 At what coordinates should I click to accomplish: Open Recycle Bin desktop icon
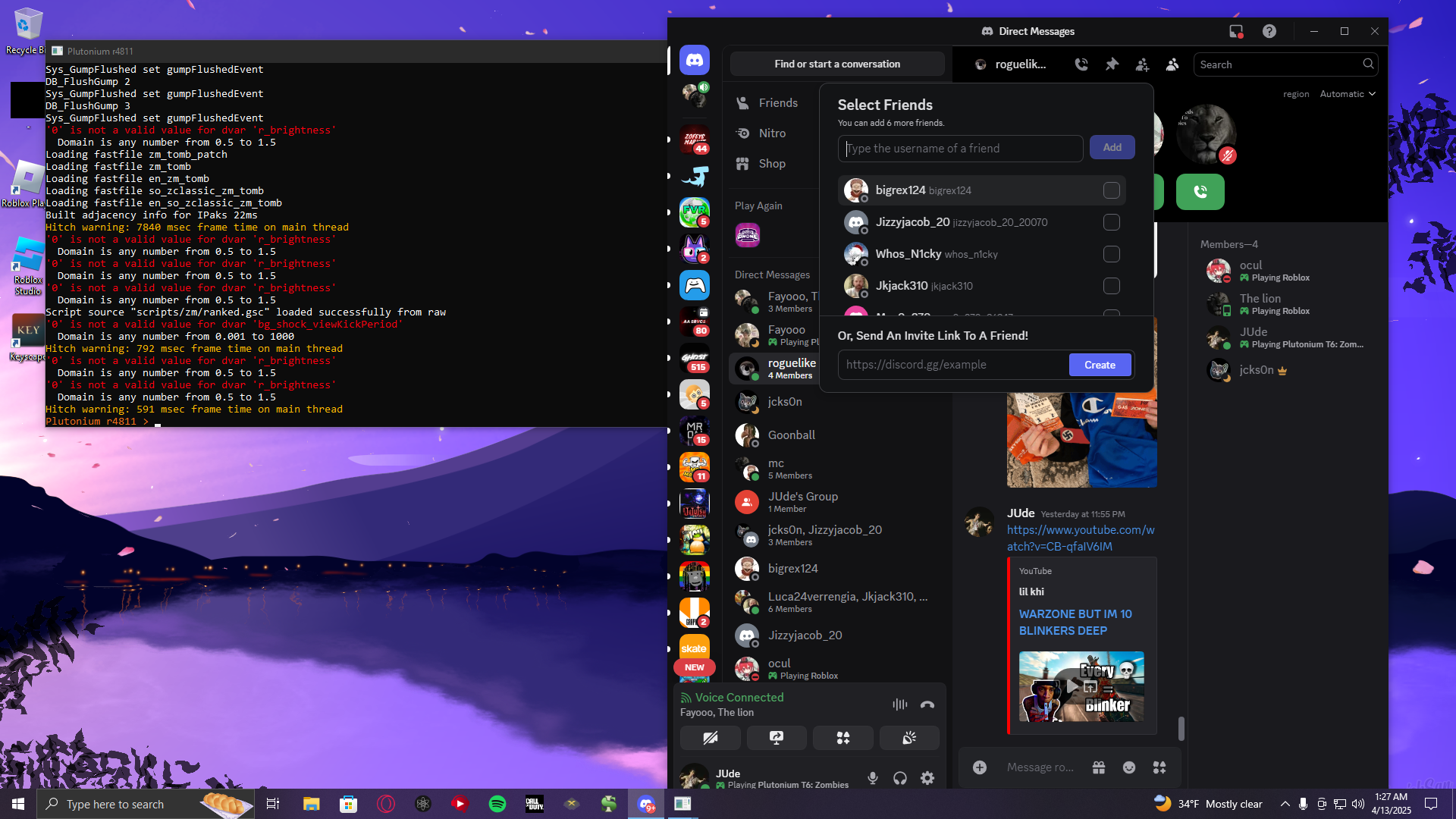27,30
